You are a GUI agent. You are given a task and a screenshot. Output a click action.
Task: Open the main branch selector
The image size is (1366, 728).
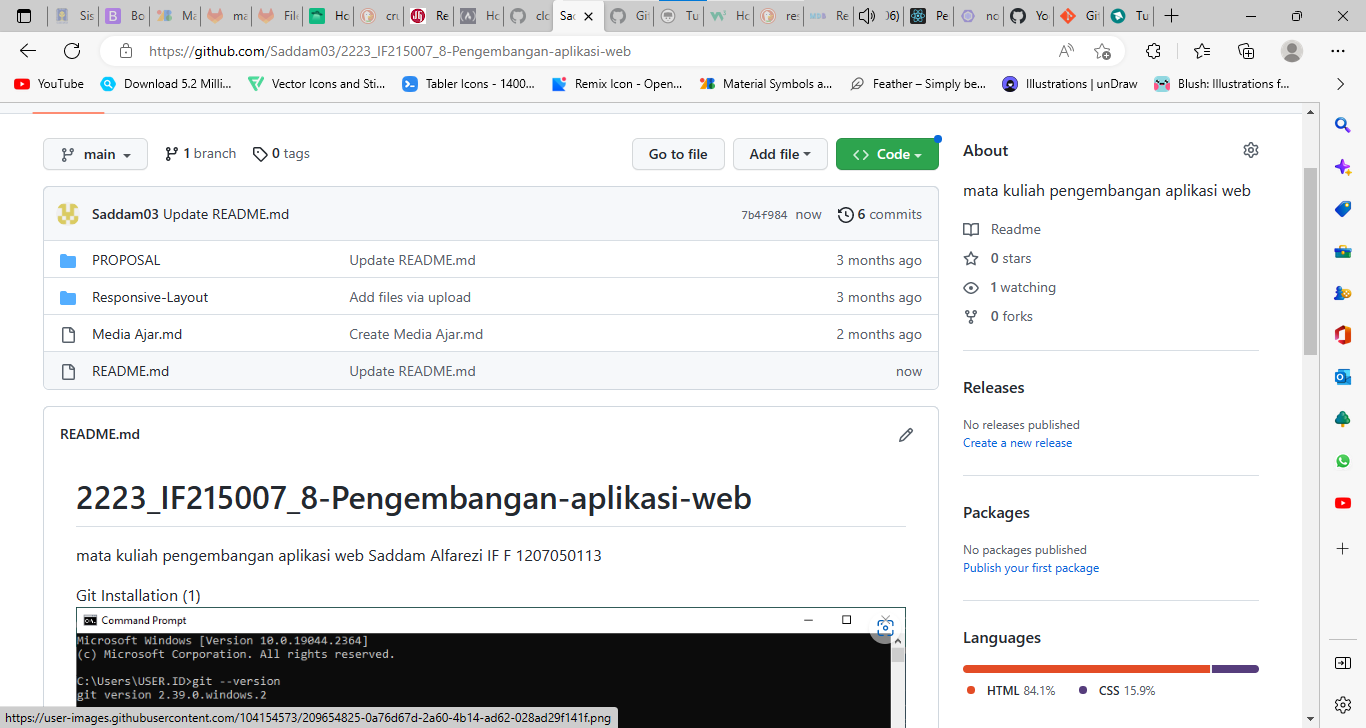(95, 153)
